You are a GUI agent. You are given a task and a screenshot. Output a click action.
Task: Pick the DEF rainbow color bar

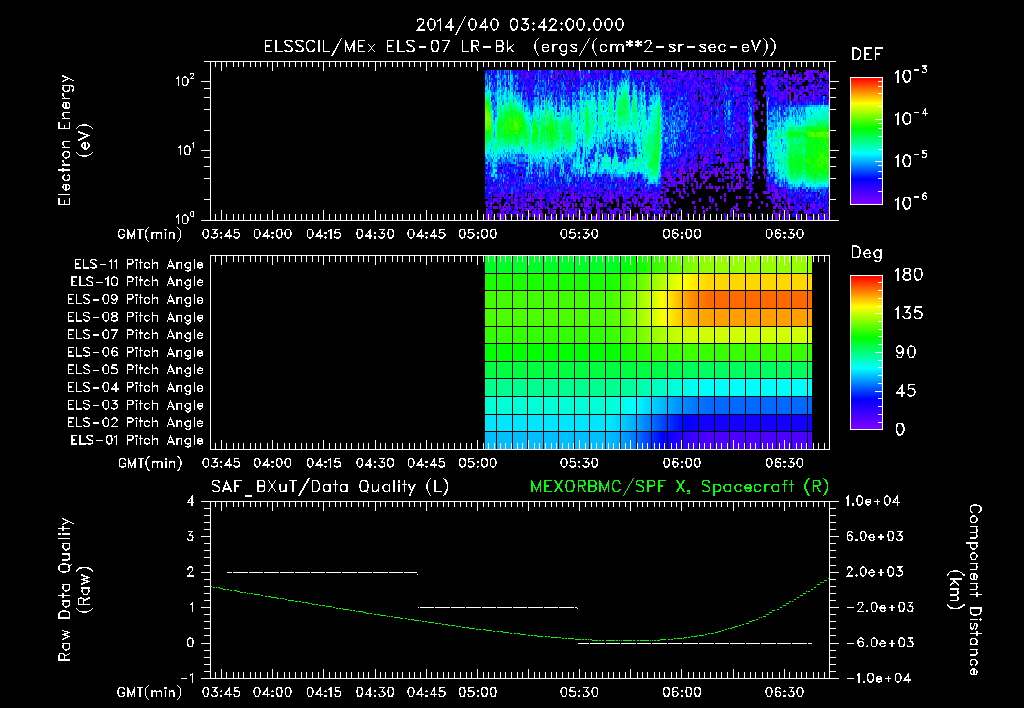(866, 140)
